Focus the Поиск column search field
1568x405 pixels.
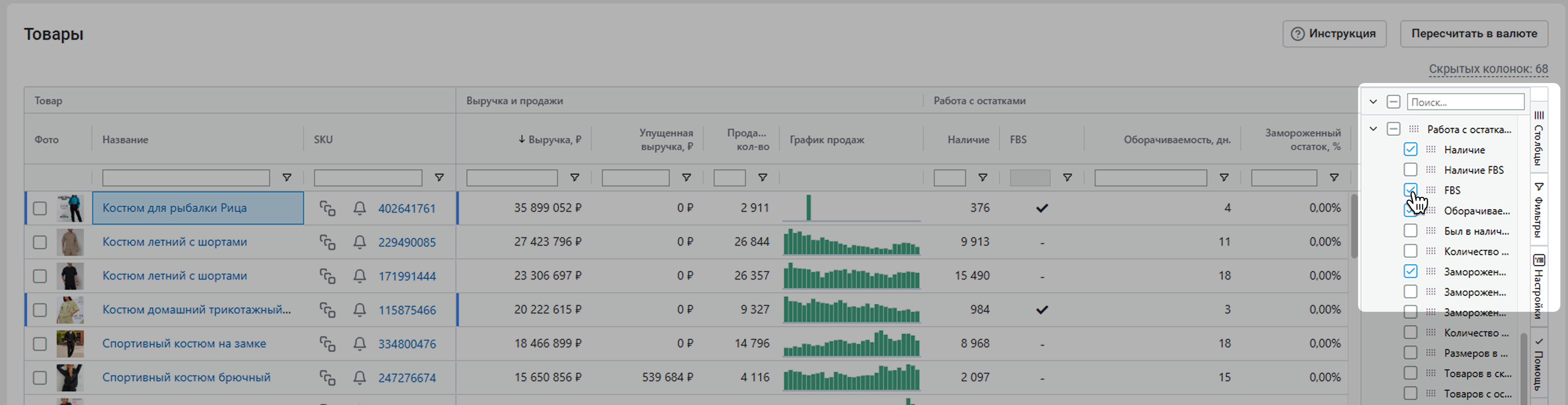(x=1466, y=102)
